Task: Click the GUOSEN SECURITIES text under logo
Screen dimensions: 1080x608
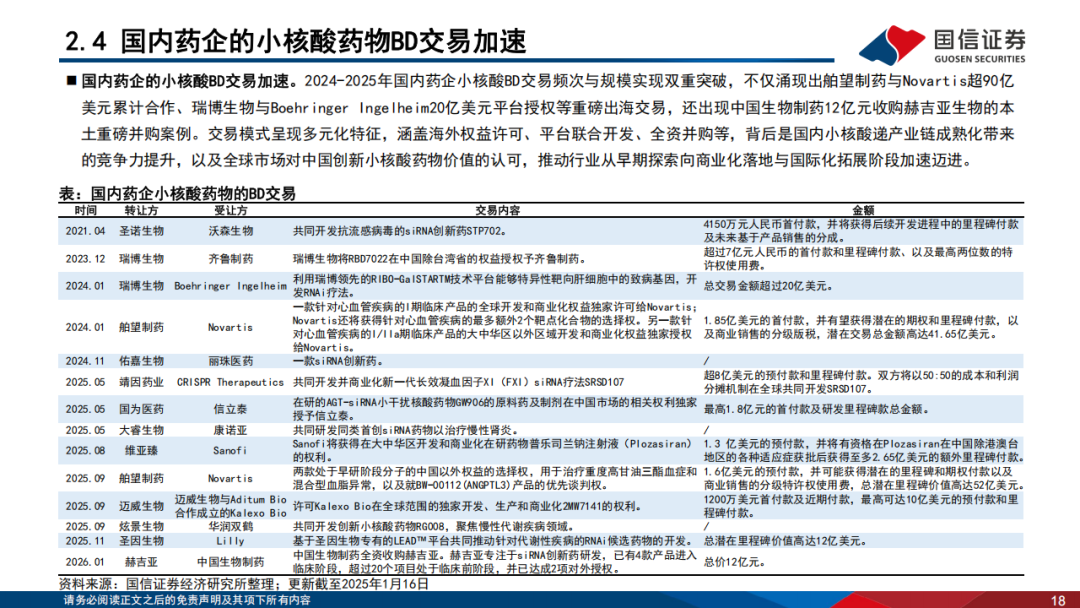Action: (979, 59)
